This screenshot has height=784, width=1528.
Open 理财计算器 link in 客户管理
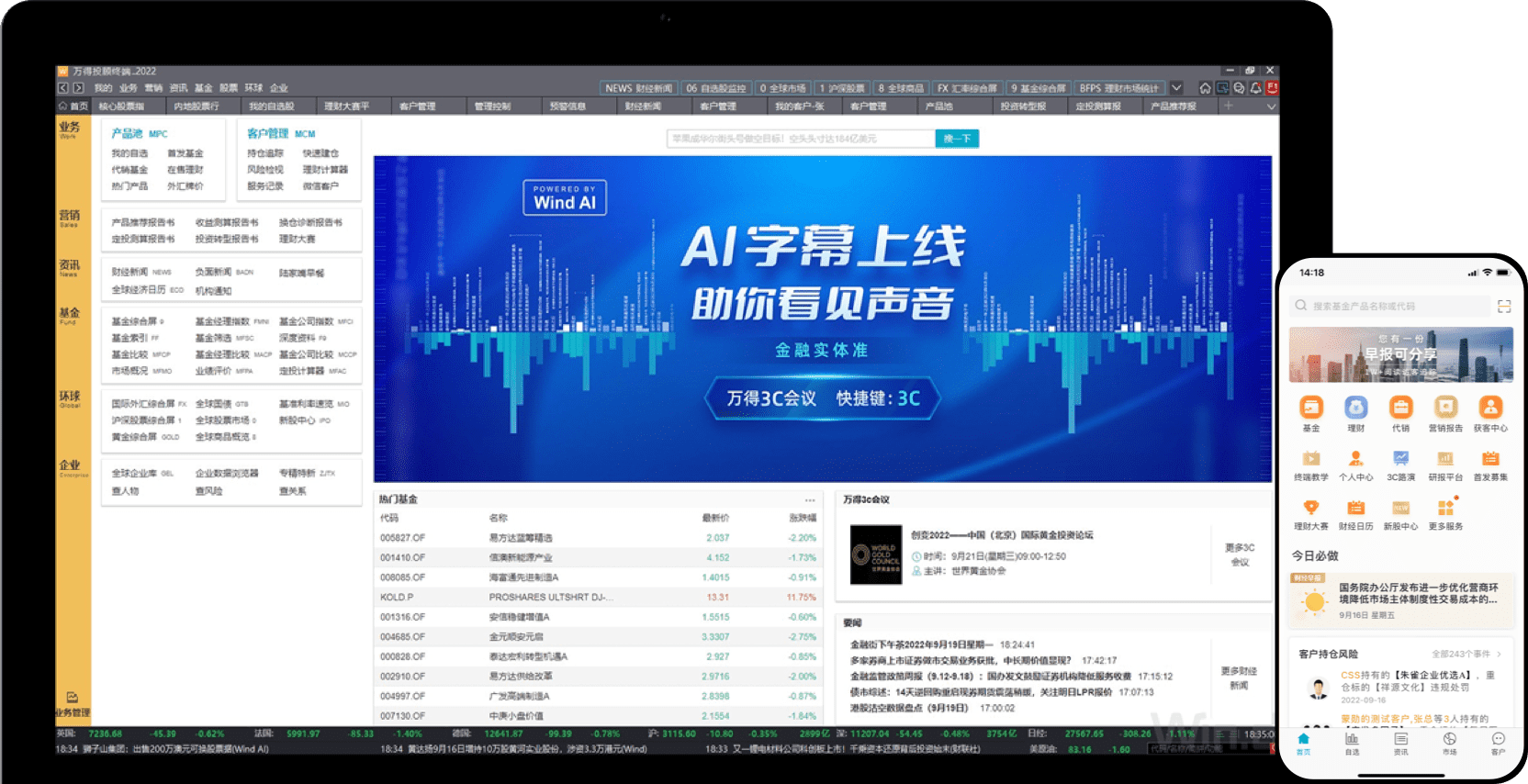(325, 170)
